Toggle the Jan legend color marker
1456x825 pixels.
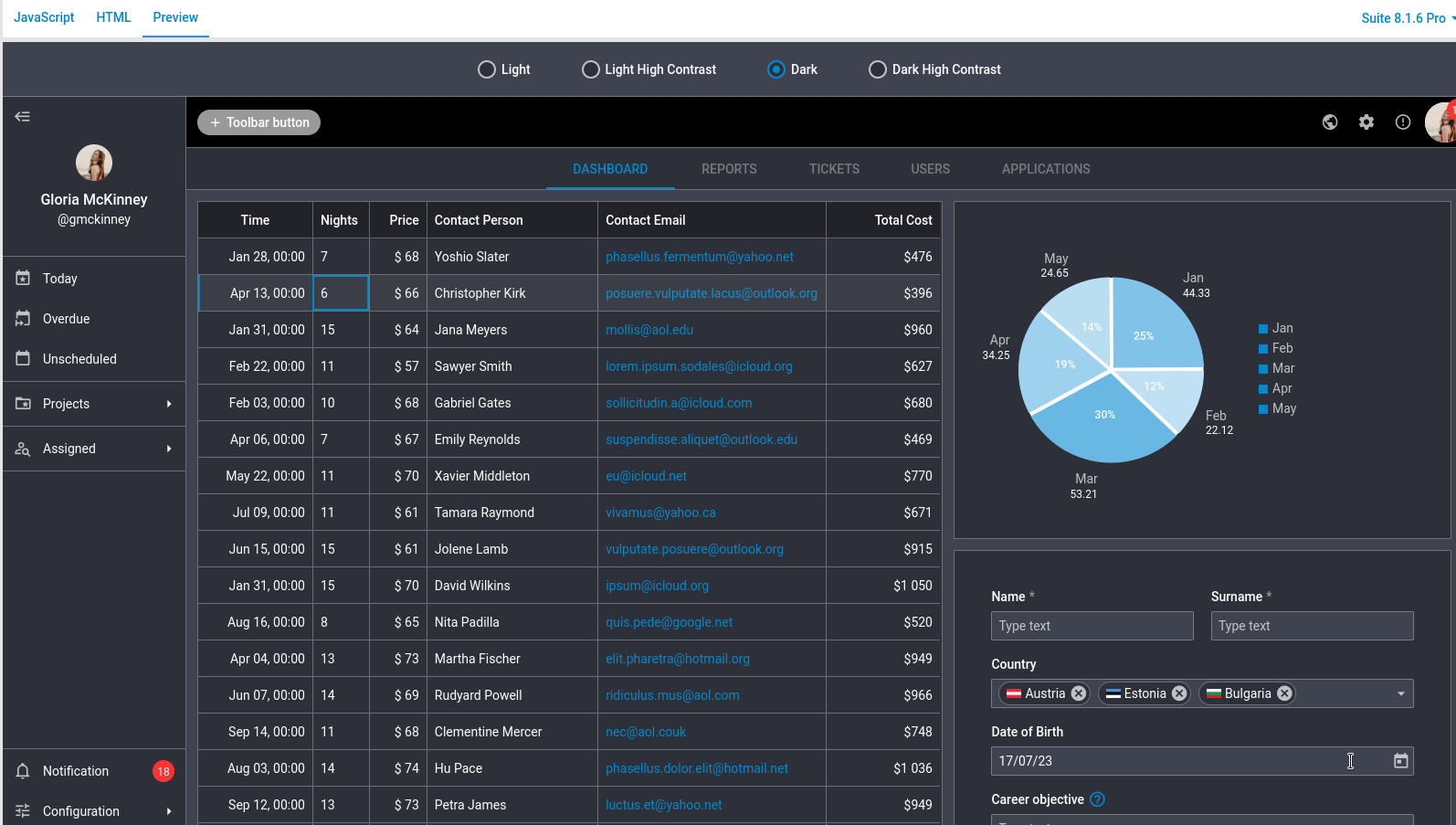1263,329
